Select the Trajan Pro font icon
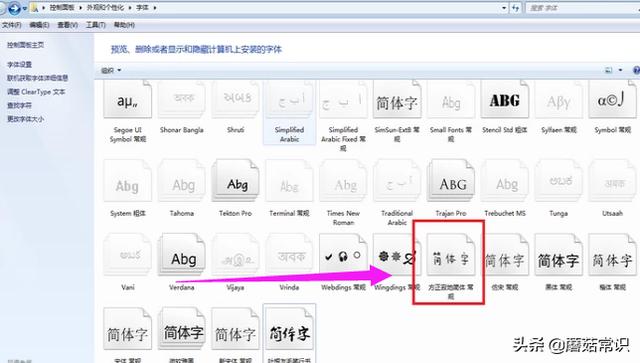The width and height of the screenshot is (640, 363). tap(451, 181)
